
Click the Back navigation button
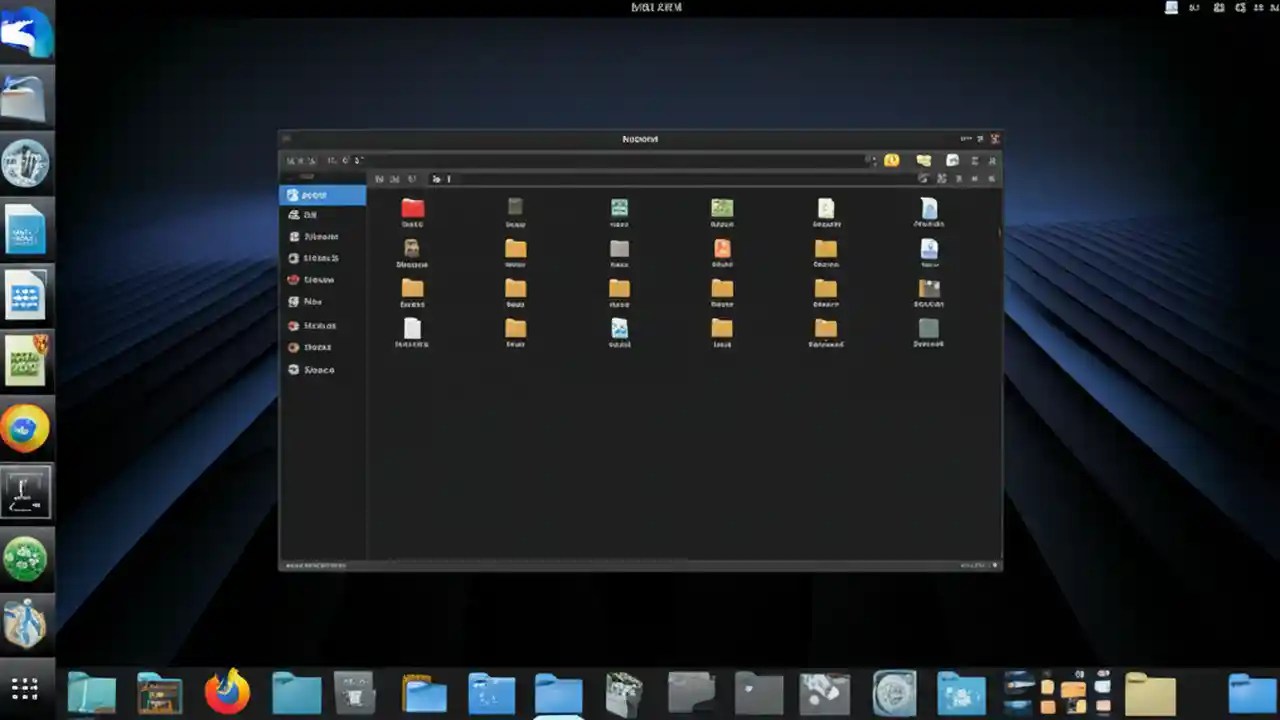(x=290, y=160)
